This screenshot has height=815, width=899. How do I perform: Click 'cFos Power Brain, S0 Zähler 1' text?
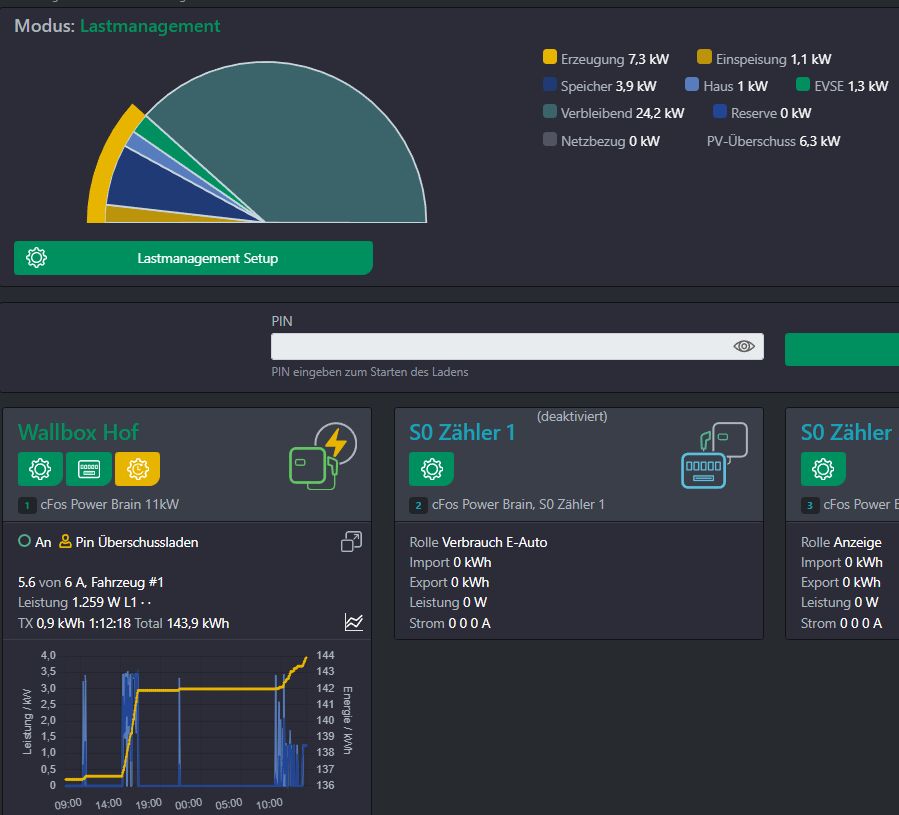coord(518,505)
